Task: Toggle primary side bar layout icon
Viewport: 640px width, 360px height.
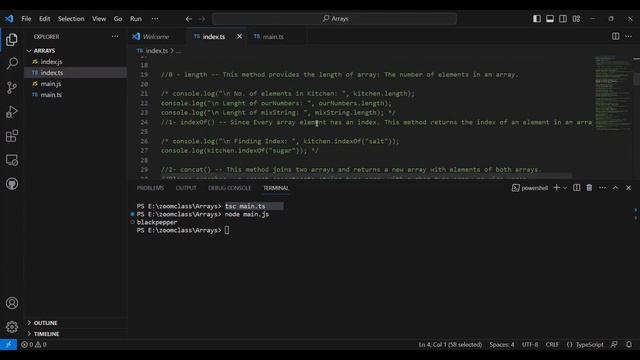Action: point(537,19)
